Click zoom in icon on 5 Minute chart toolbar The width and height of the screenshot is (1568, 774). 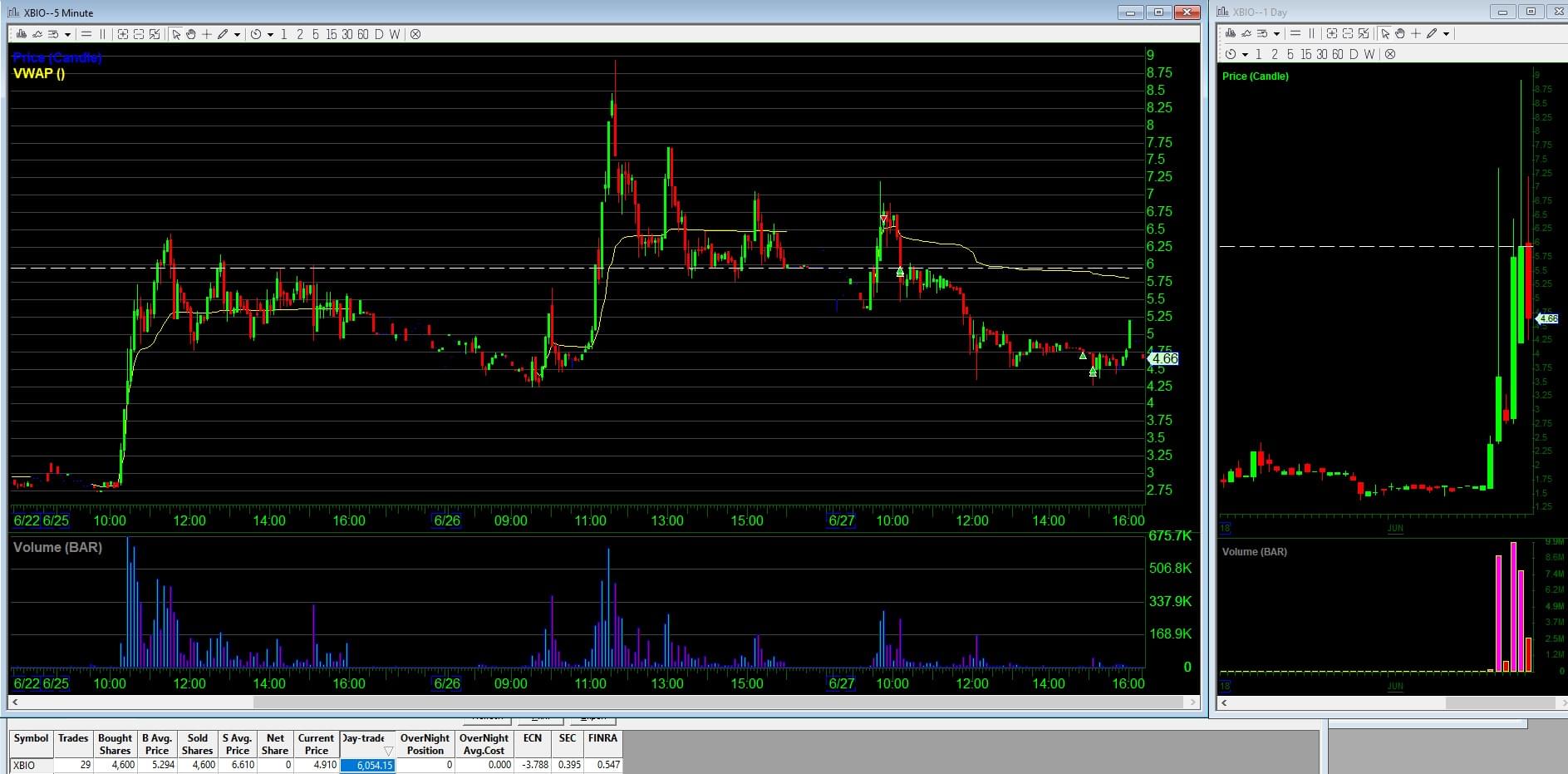[123, 34]
